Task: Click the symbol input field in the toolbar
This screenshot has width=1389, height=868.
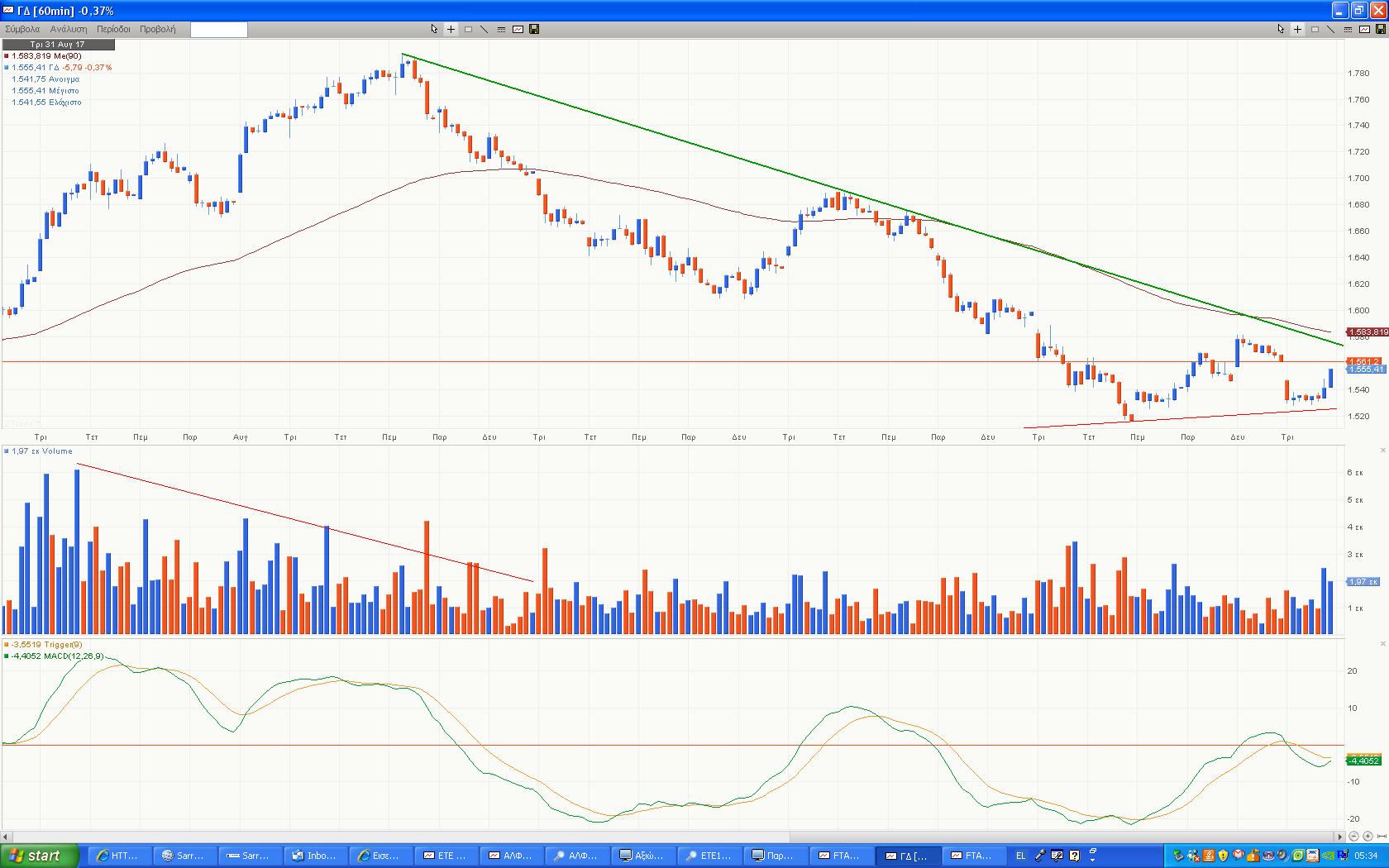Action: [218, 30]
